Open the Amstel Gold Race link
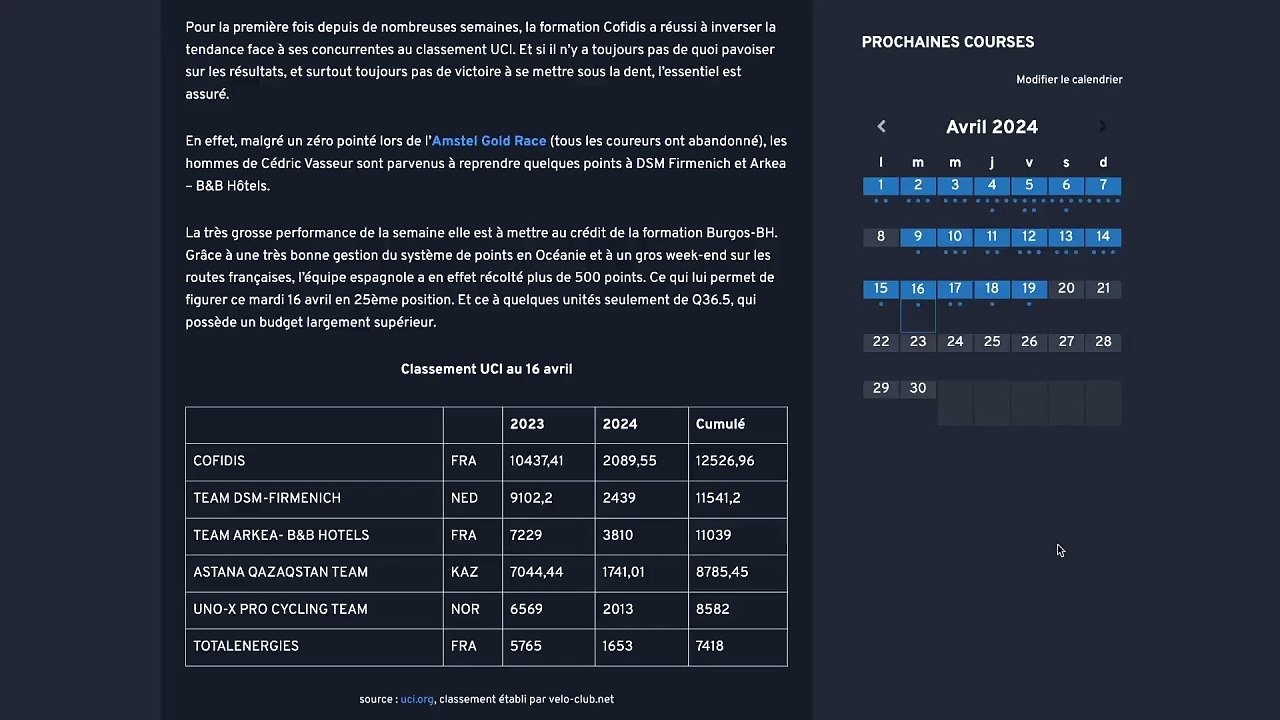1280x720 pixels. 489,141
